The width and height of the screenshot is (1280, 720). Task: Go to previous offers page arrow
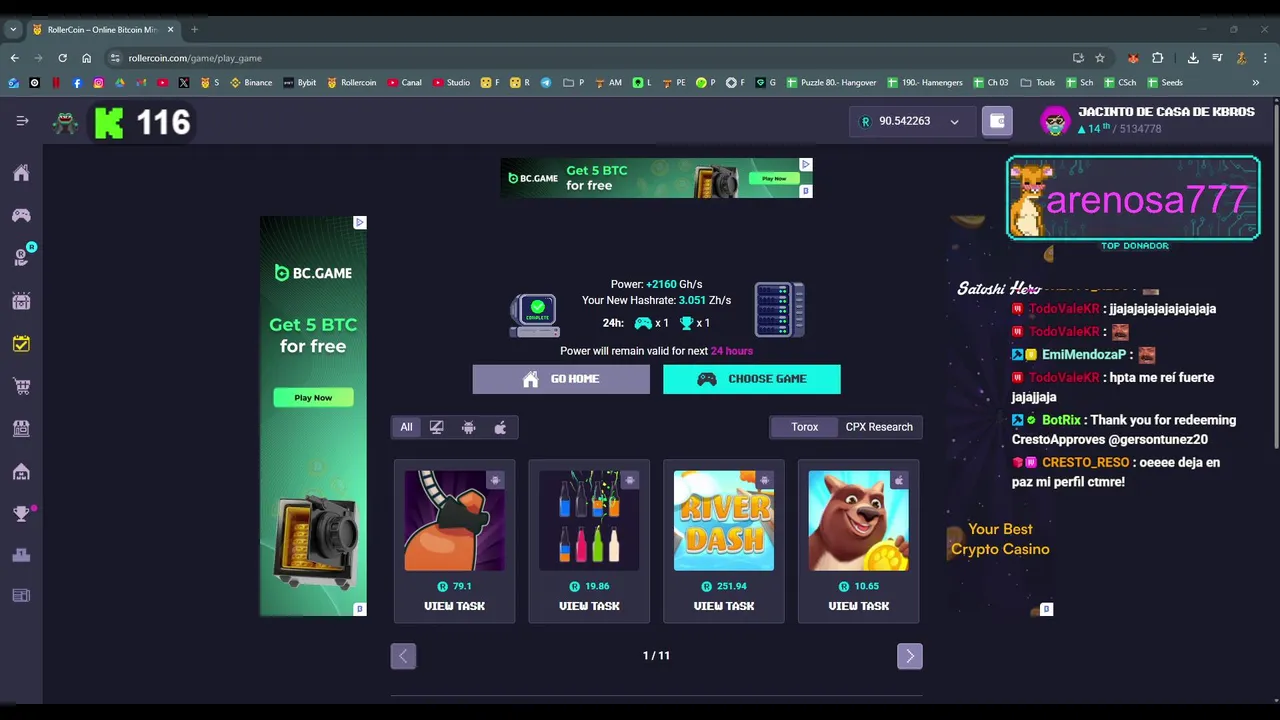(403, 656)
